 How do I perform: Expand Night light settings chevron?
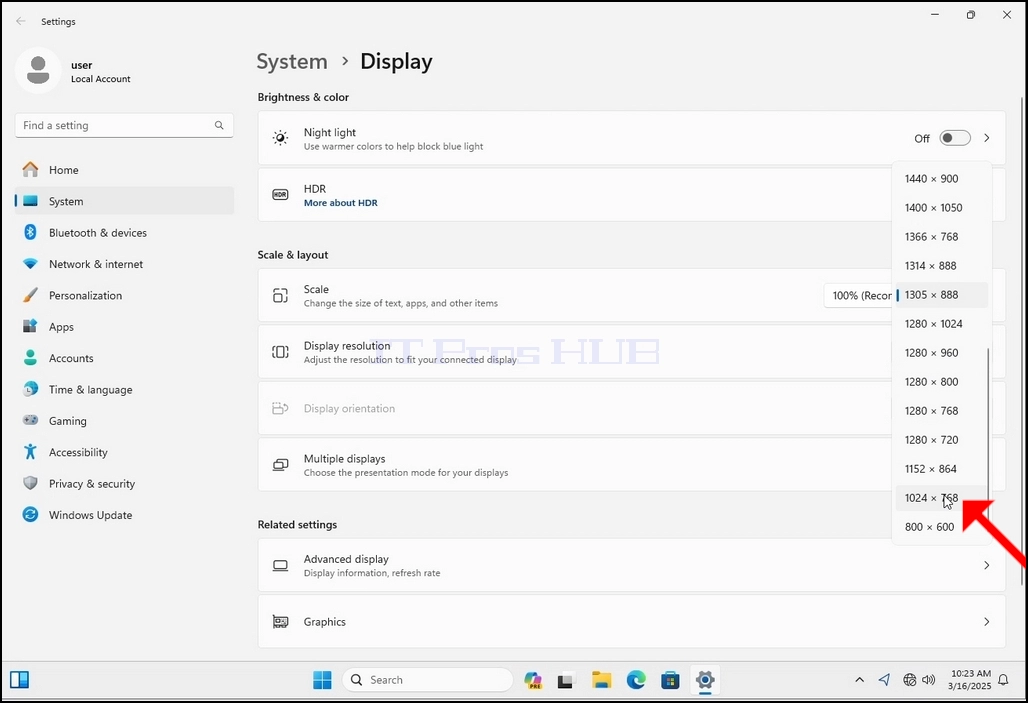tap(987, 138)
